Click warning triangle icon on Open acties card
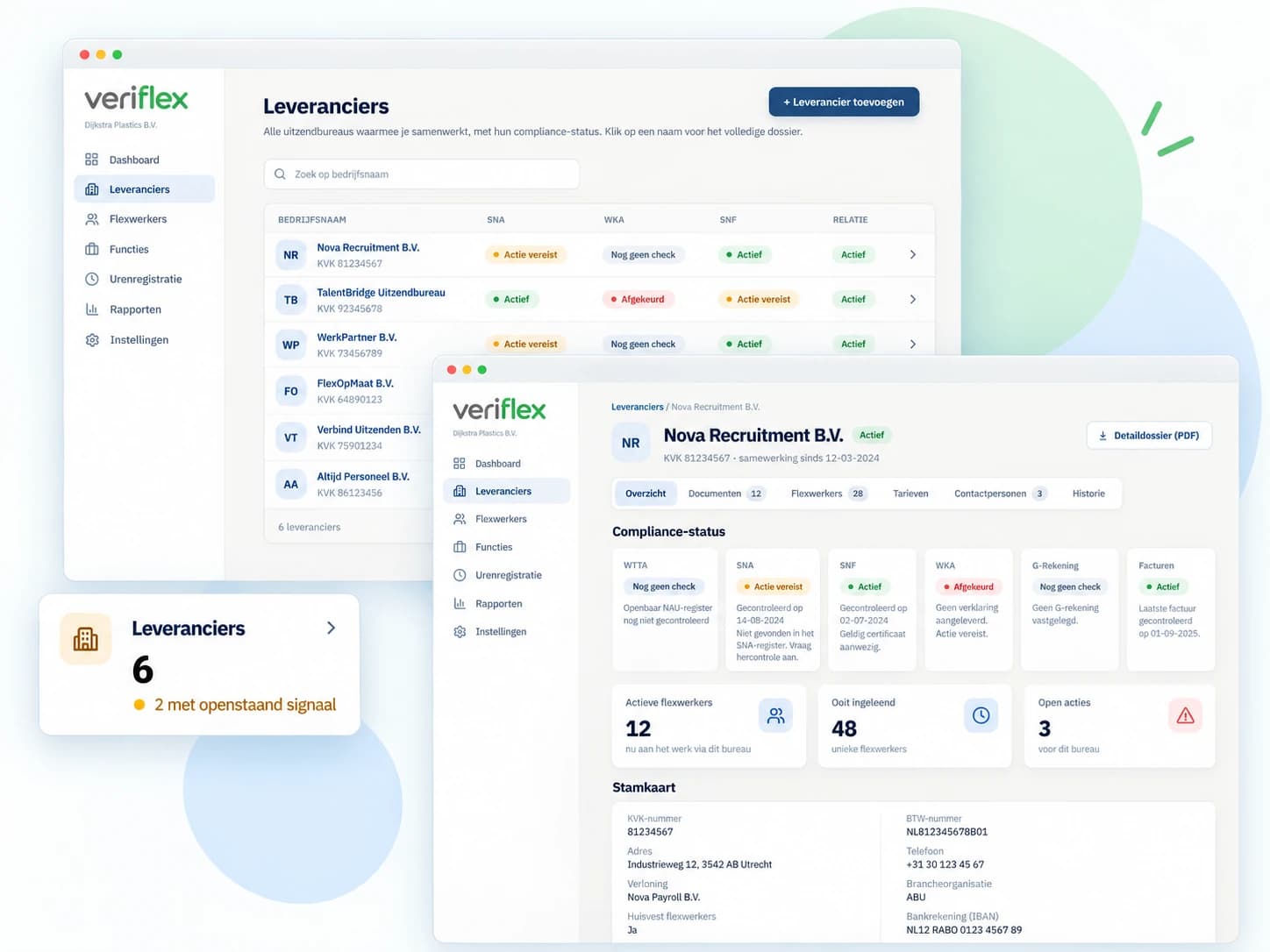This screenshot has width=1270, height=952. pyautogui.click(x=1185, y=715)
